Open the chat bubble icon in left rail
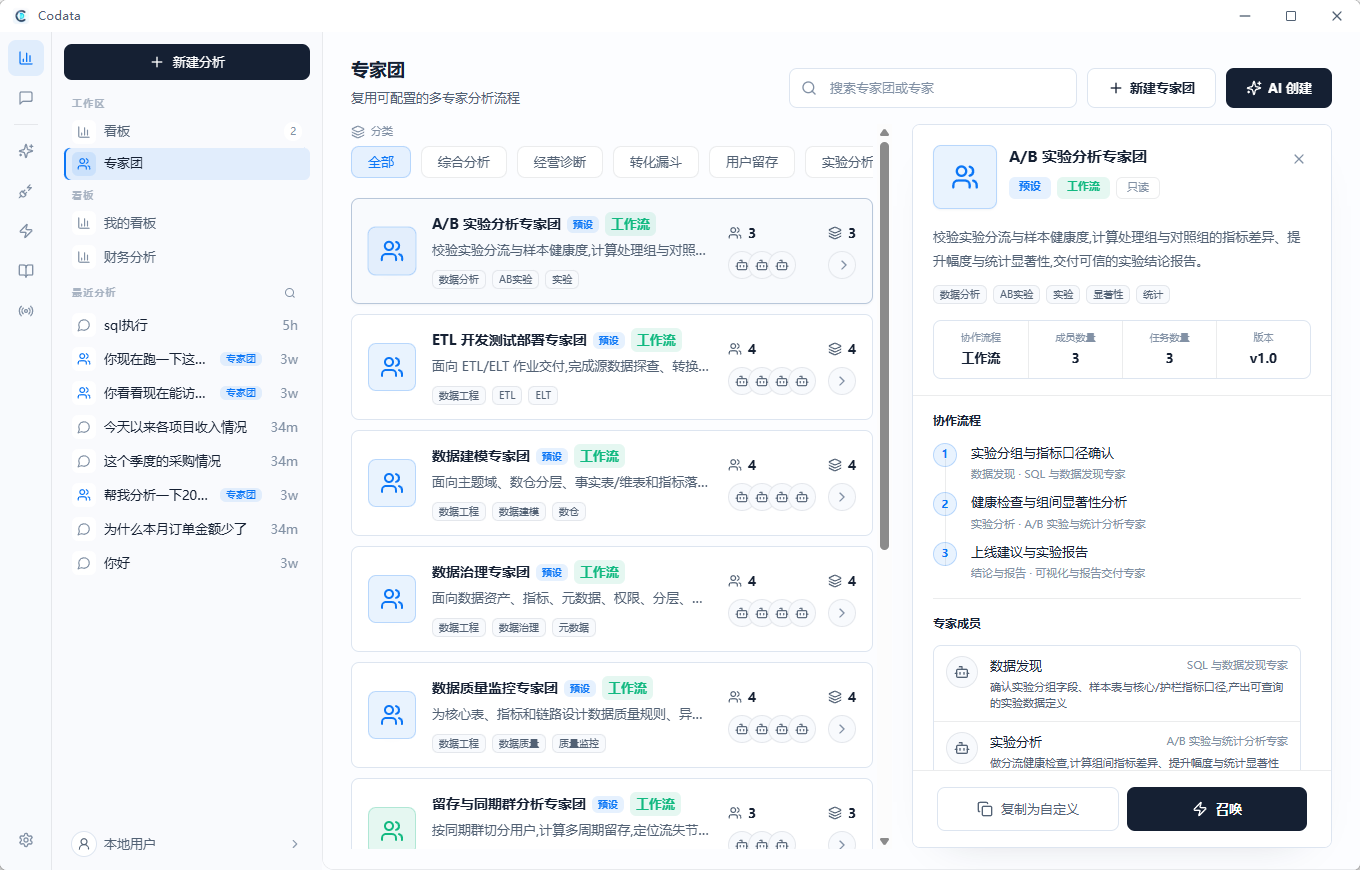The height and width of the screenshot is (870, 1360). coord(26,98)
